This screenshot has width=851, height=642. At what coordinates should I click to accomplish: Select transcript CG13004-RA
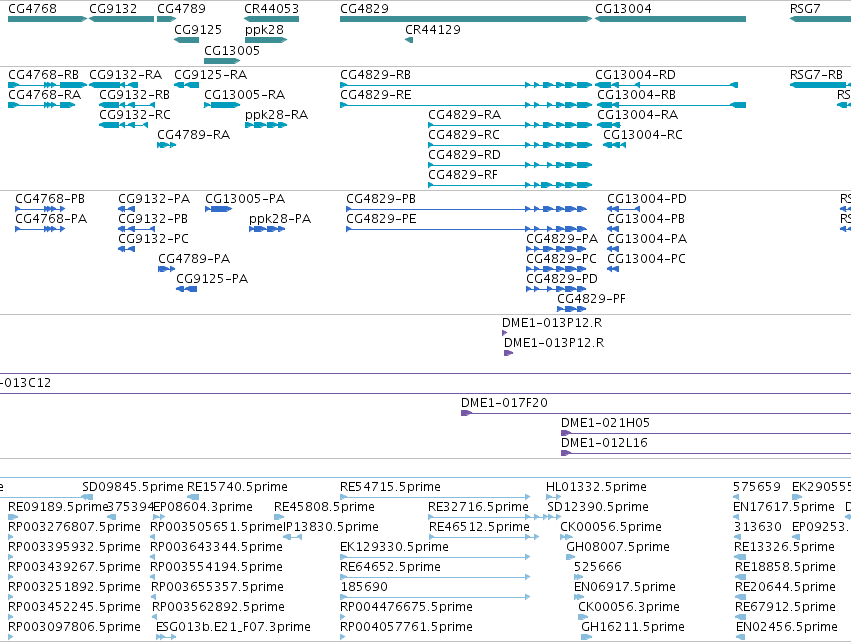(637, 115)
